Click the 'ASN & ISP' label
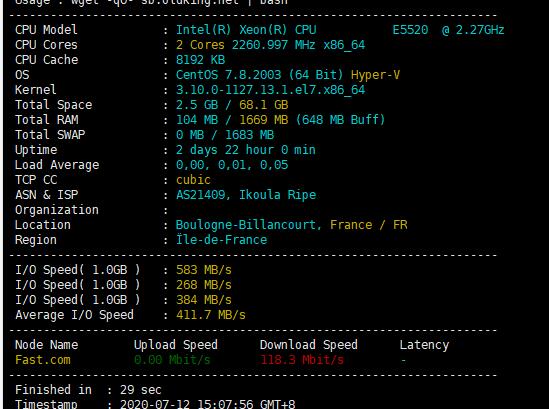 46,195
